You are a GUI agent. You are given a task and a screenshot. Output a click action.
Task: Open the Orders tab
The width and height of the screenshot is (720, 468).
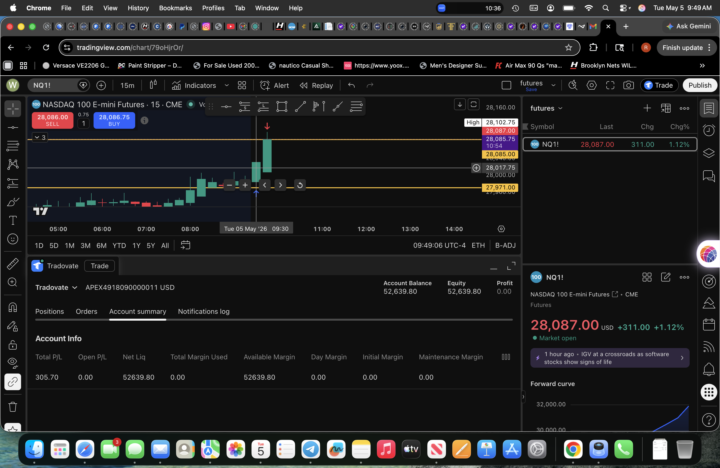coord(86,311)
